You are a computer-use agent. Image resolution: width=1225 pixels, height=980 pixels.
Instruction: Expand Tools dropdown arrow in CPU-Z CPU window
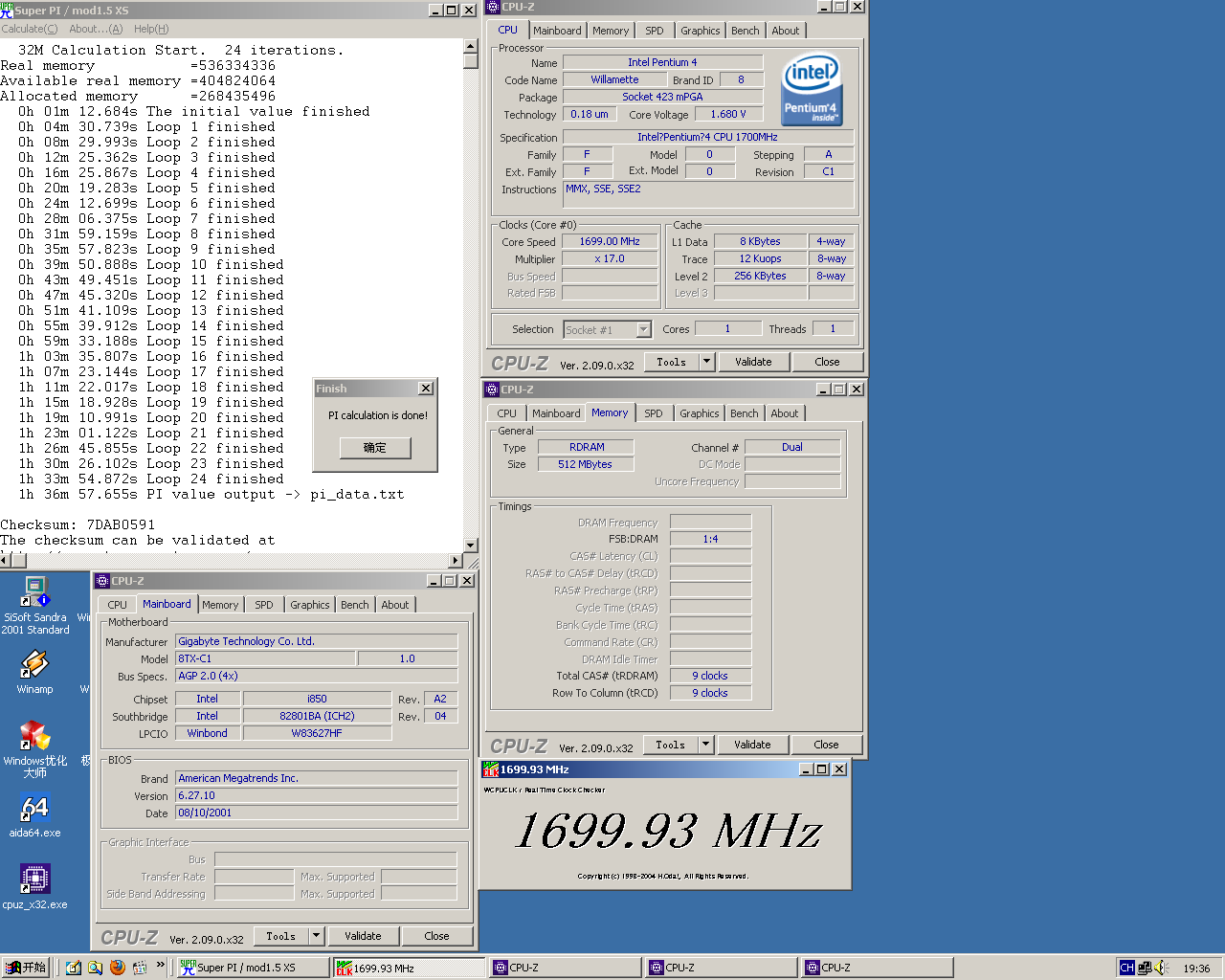[707, 362]
